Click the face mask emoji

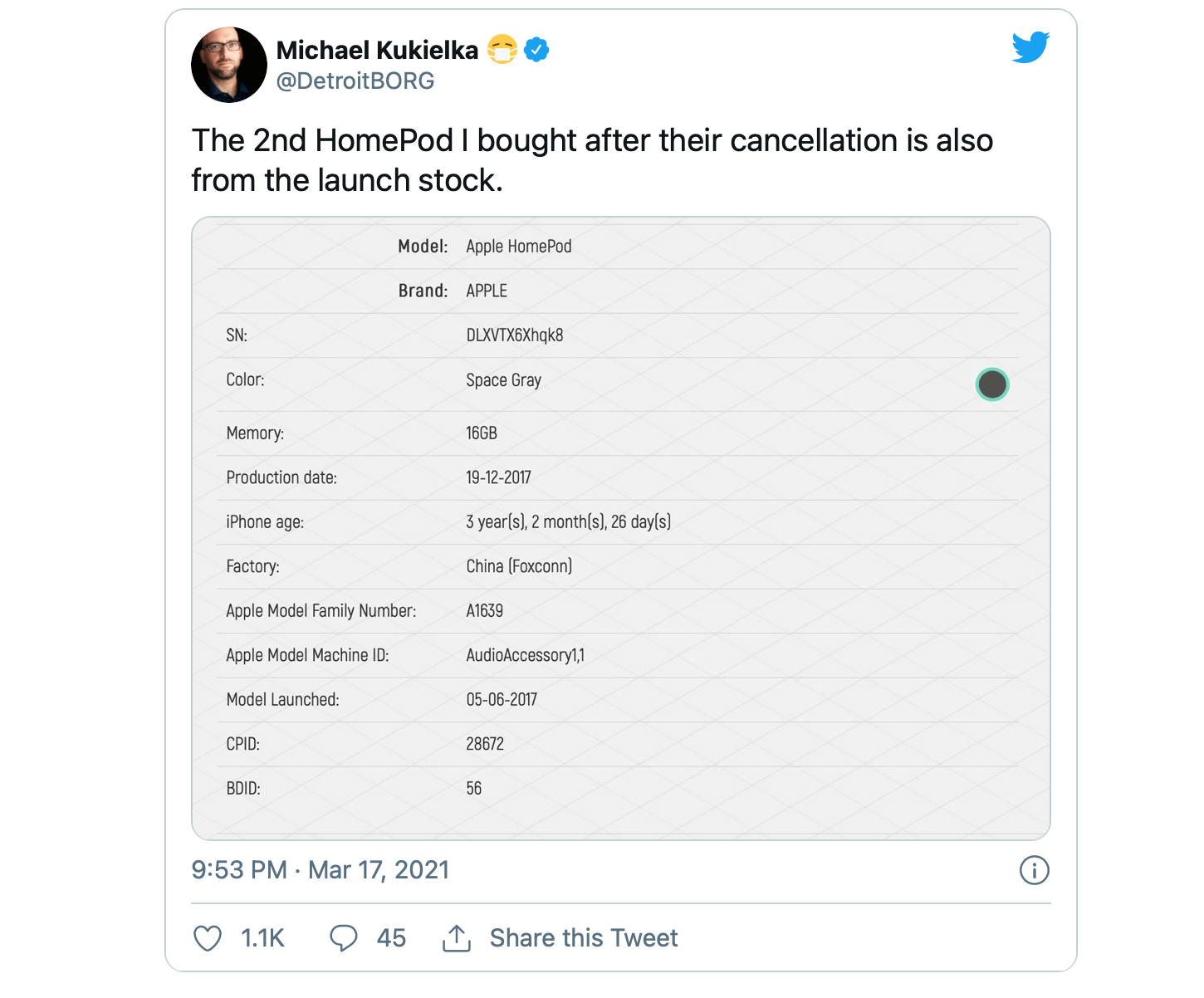click(502, 50)
